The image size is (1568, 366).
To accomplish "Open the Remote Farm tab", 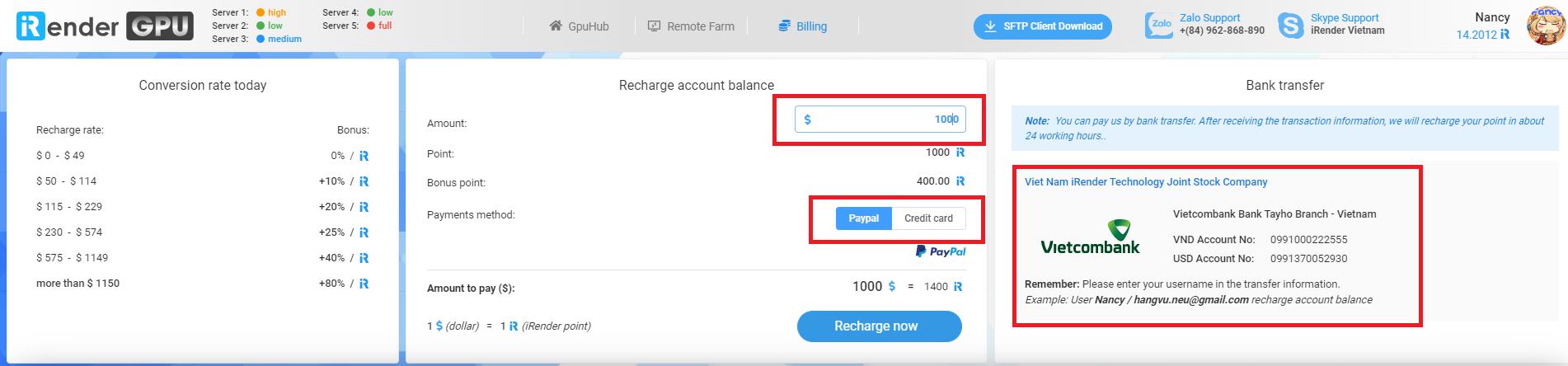I will pyautogui.click(x=691, y=26).
